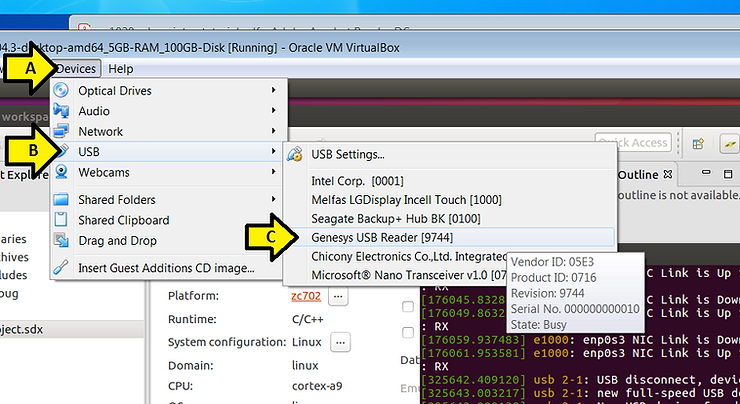740x404 pixels.
Task: Click the Guest Additions screwdriver icon
Action: (x=61, y=268)
